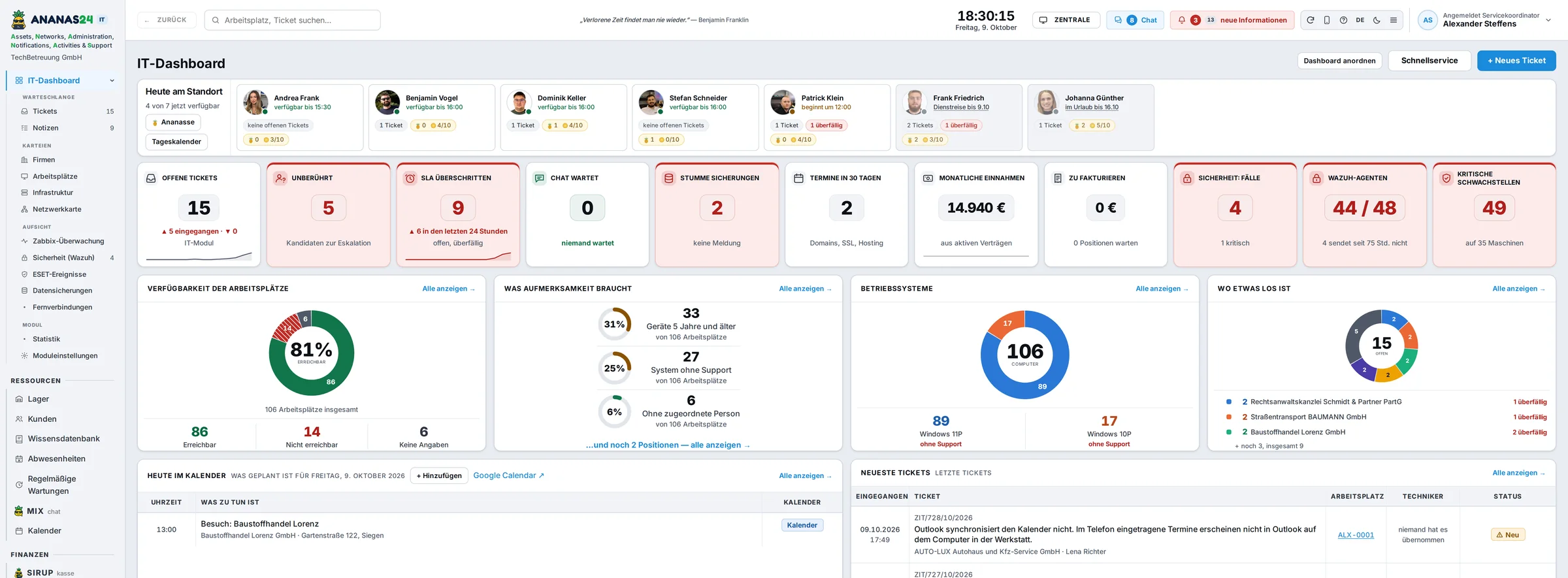This screenshot has width=1568, height=578.
Task: Open the Google Calendar external link
Action: click(508, 475)
